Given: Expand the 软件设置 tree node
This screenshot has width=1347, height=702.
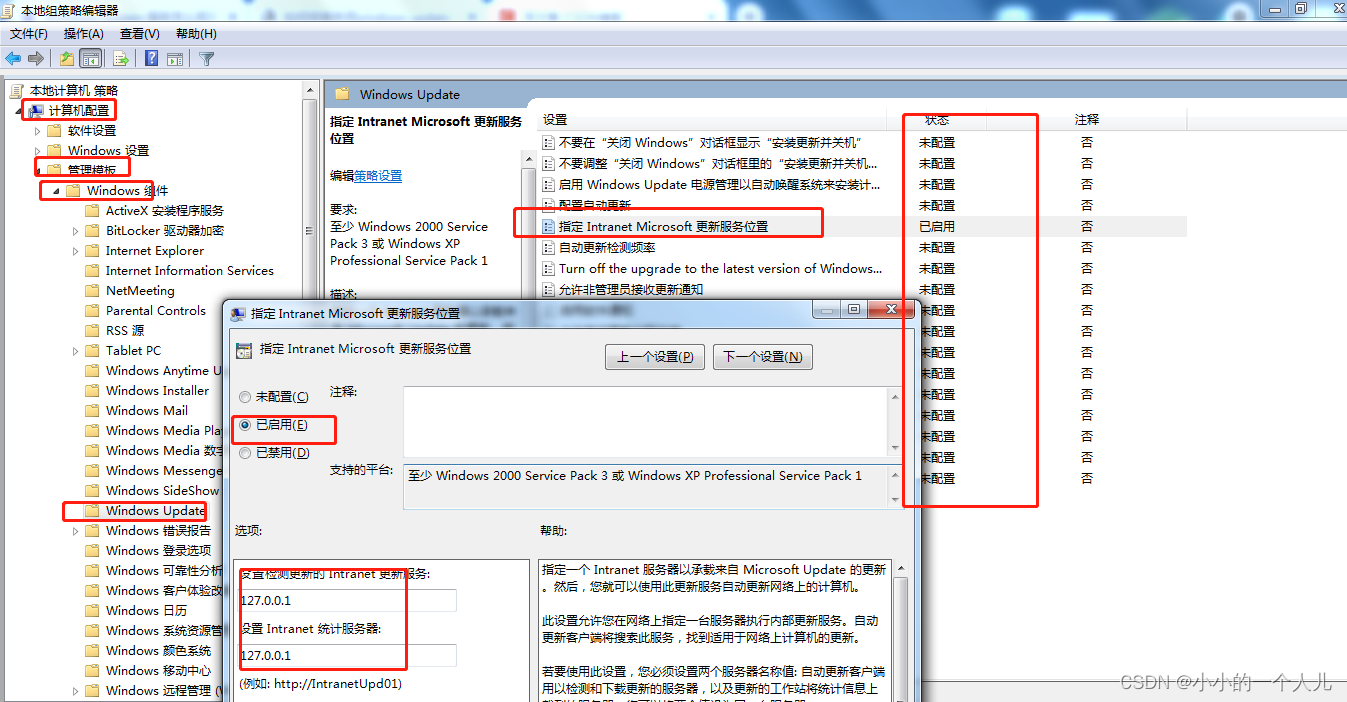Looking at the screenshot, I should coord(38,131).
